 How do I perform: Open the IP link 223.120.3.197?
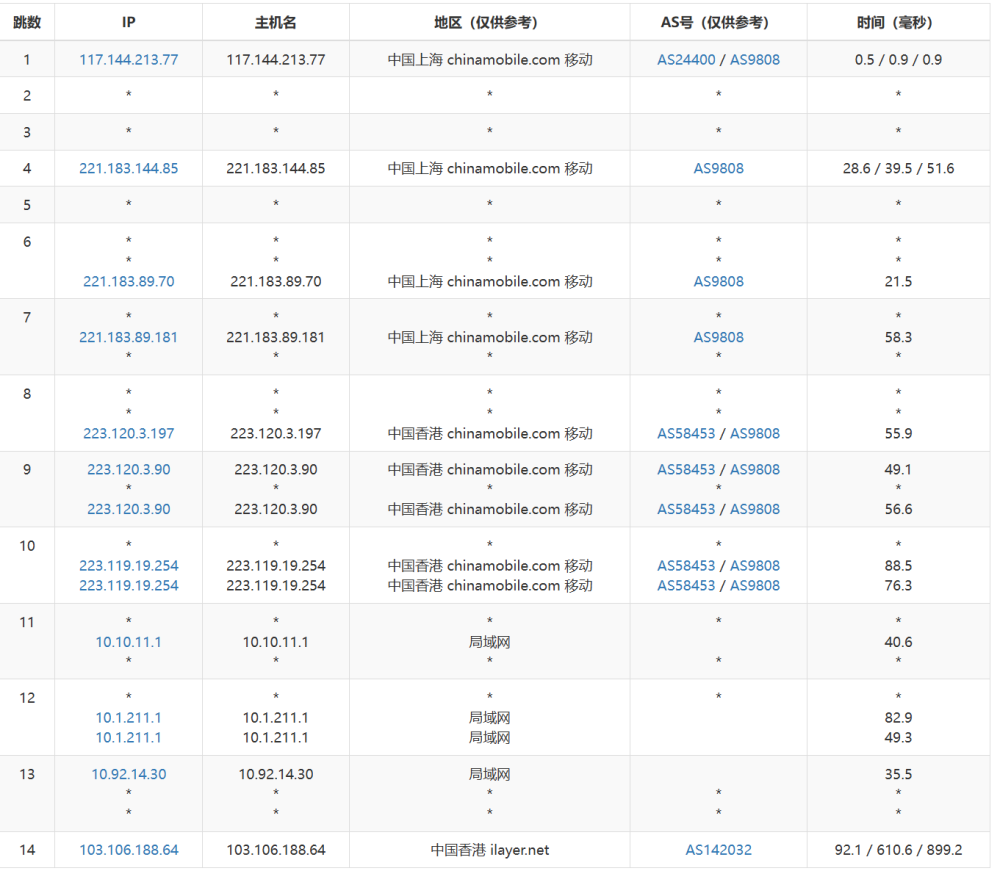(x=128, y=433)
